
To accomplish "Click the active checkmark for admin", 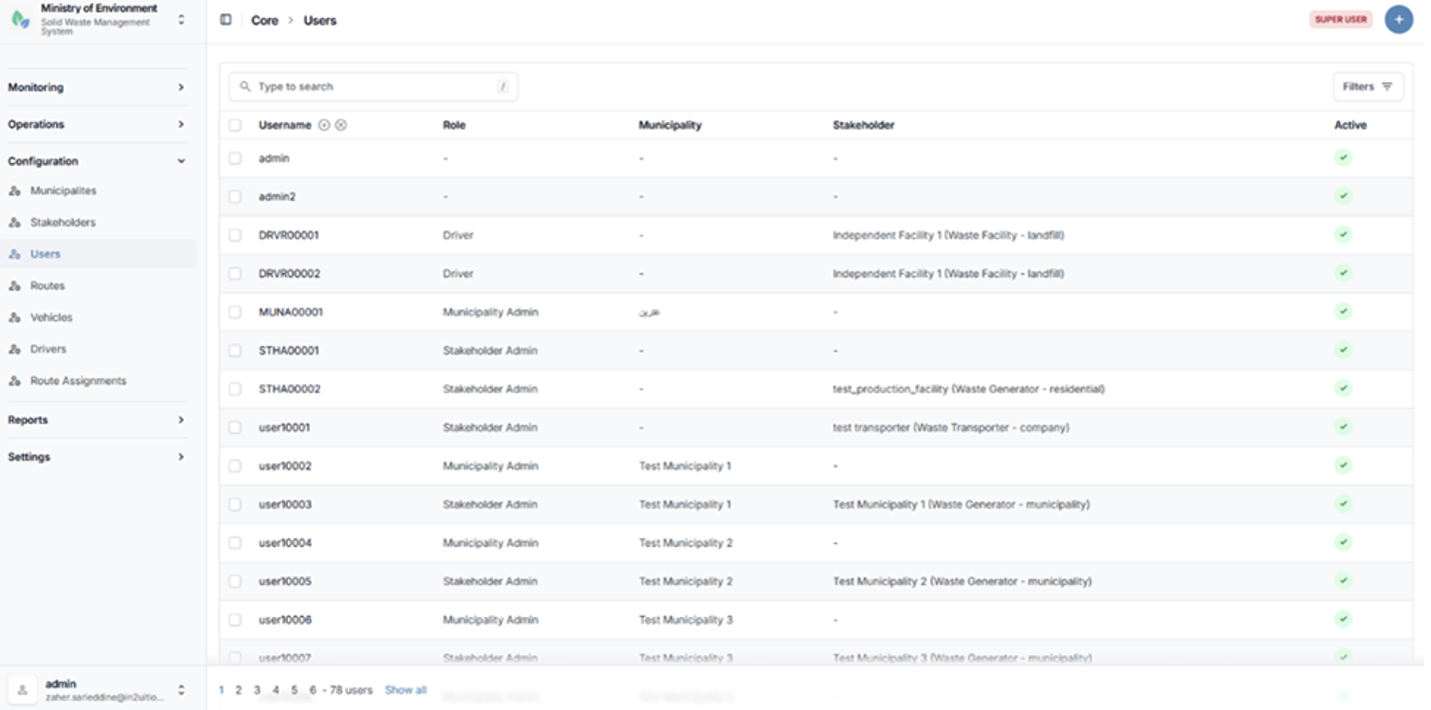I will pos(1343,157).
